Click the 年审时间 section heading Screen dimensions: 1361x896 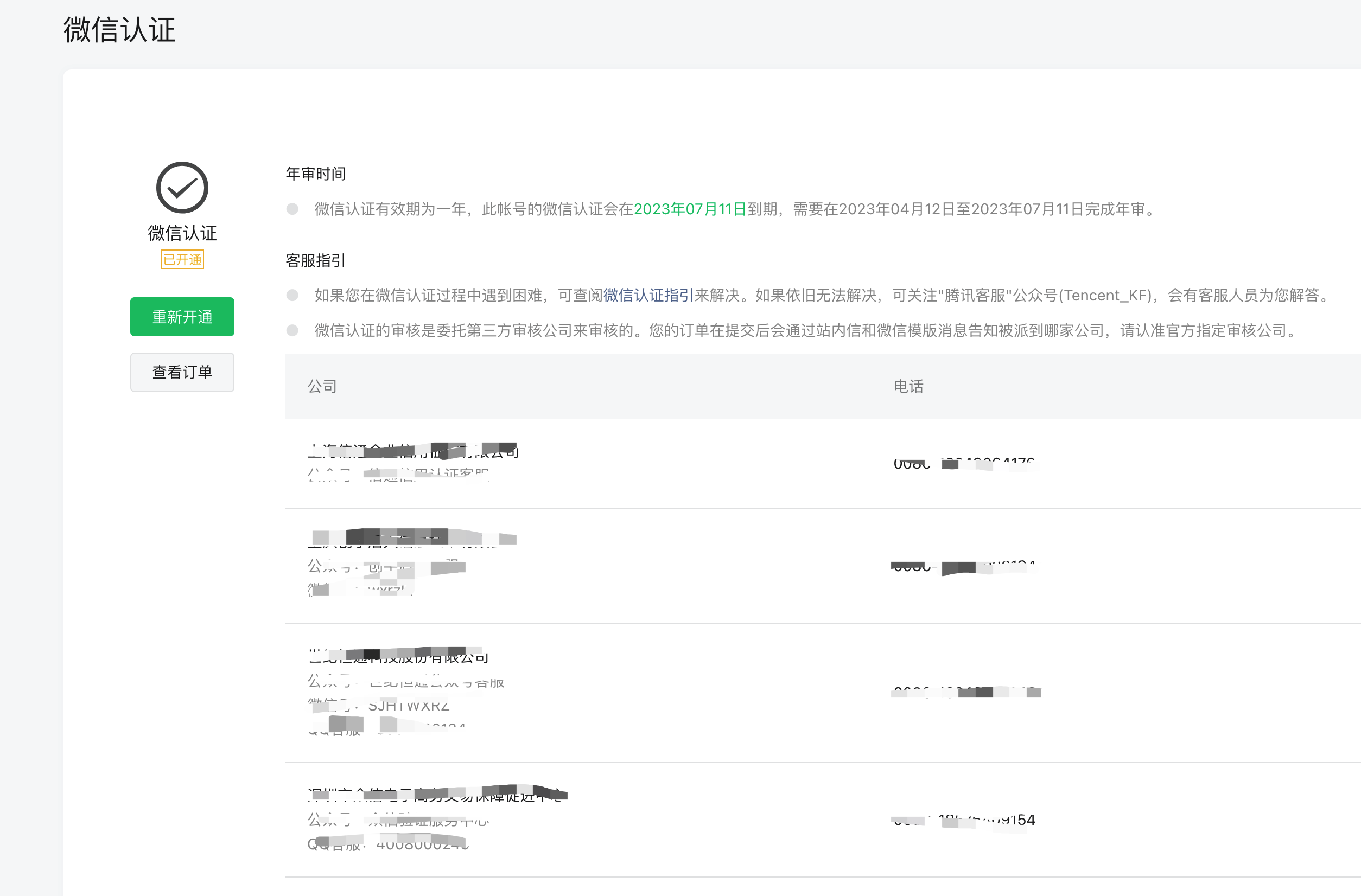point(315,174)
